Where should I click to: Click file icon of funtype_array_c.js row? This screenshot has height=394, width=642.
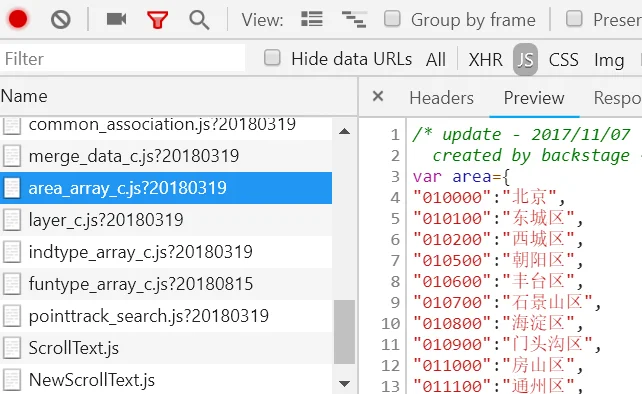(11, 284)
